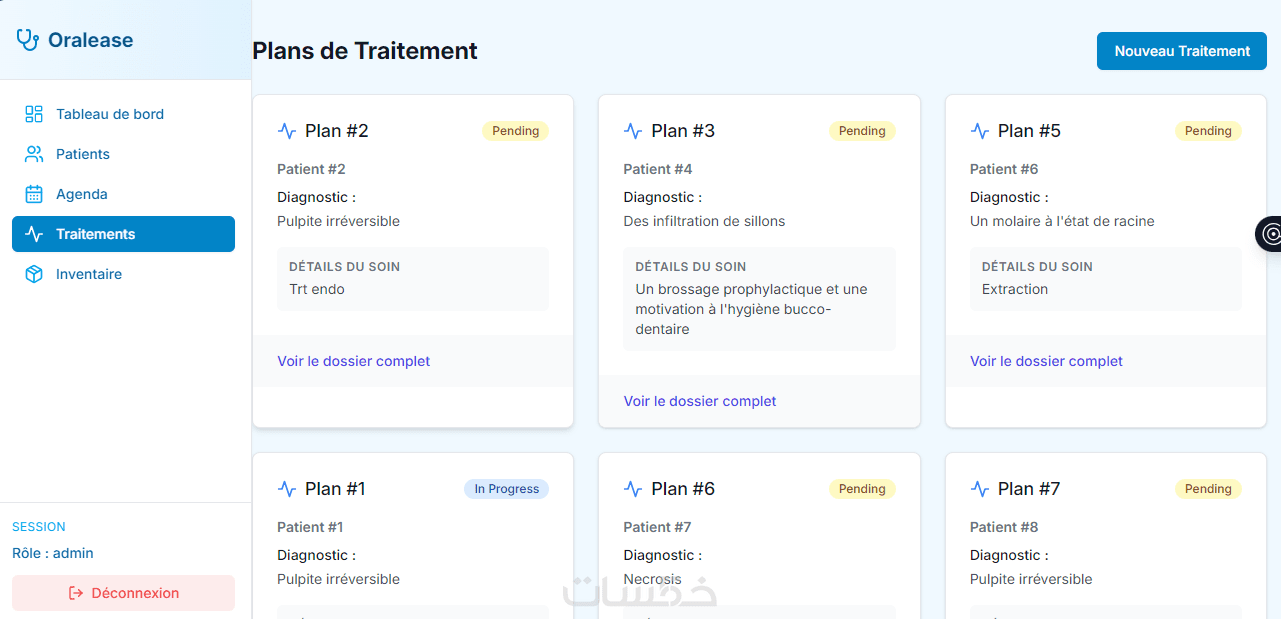
Task: Click the Patients people icon
Action: point(34,154)
